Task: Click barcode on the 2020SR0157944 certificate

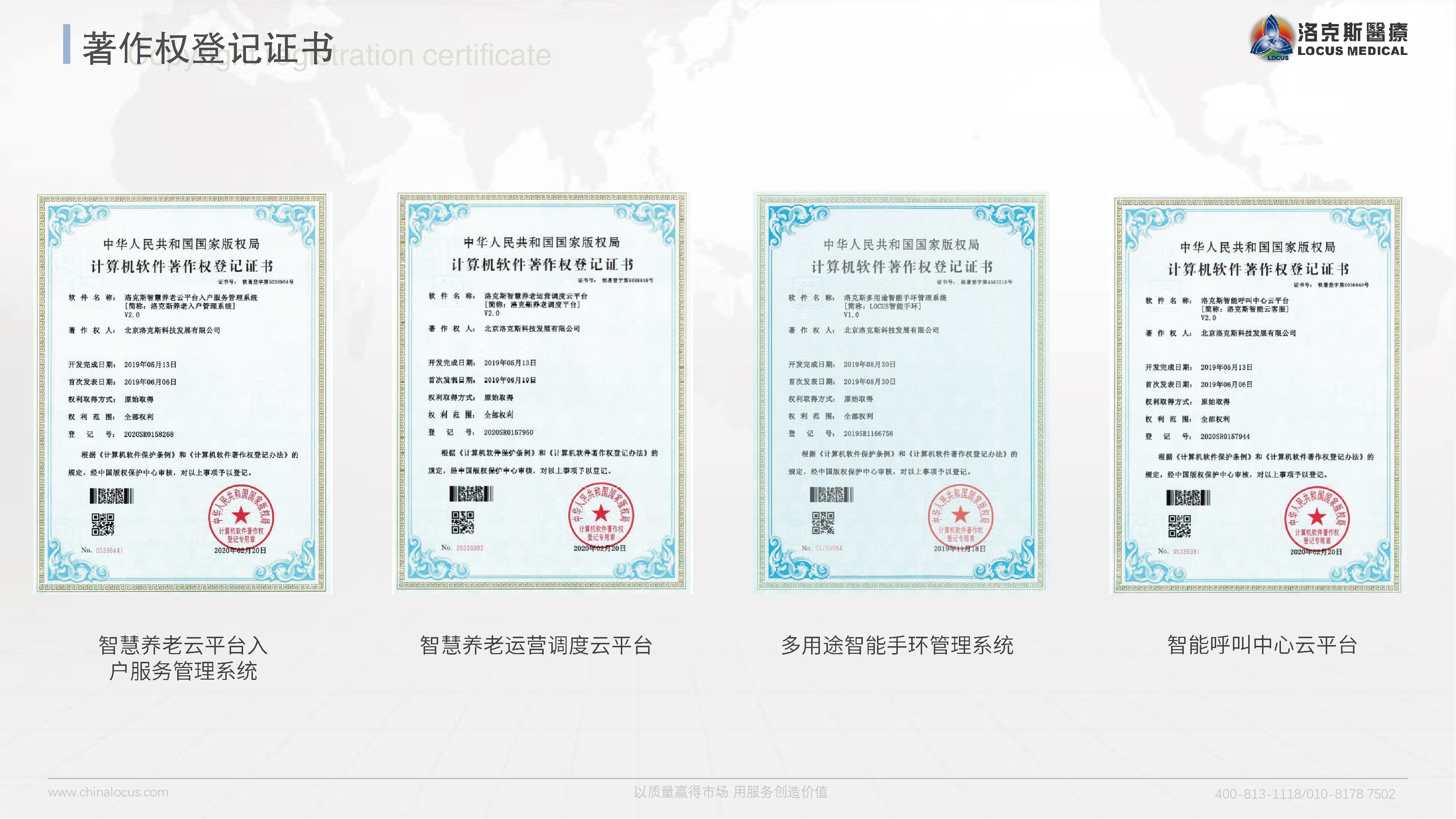Action: coord(1189,498)
